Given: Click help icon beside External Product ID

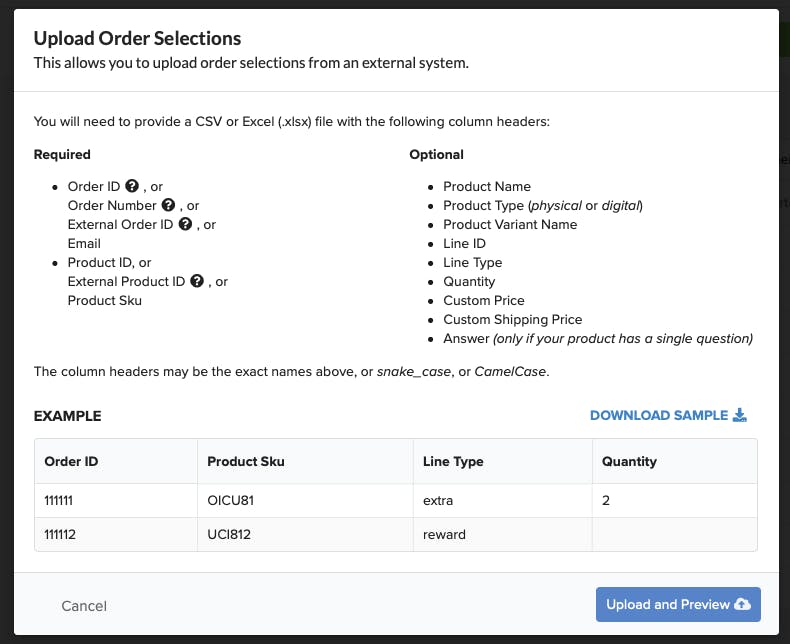Looking at the screenshot, I should [x=197, y=281].
